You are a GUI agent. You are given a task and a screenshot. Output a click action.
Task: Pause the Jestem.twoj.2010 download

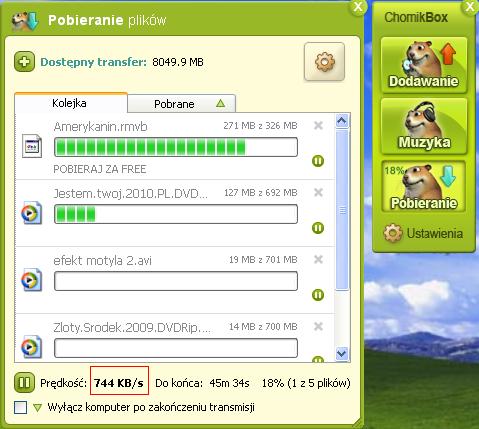point(318,228)
